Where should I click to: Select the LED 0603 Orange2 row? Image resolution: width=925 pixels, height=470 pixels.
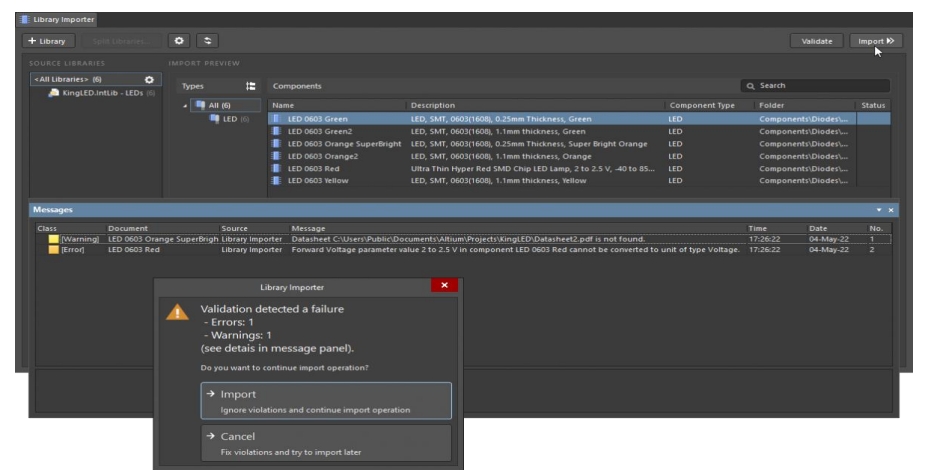(579, 156)
